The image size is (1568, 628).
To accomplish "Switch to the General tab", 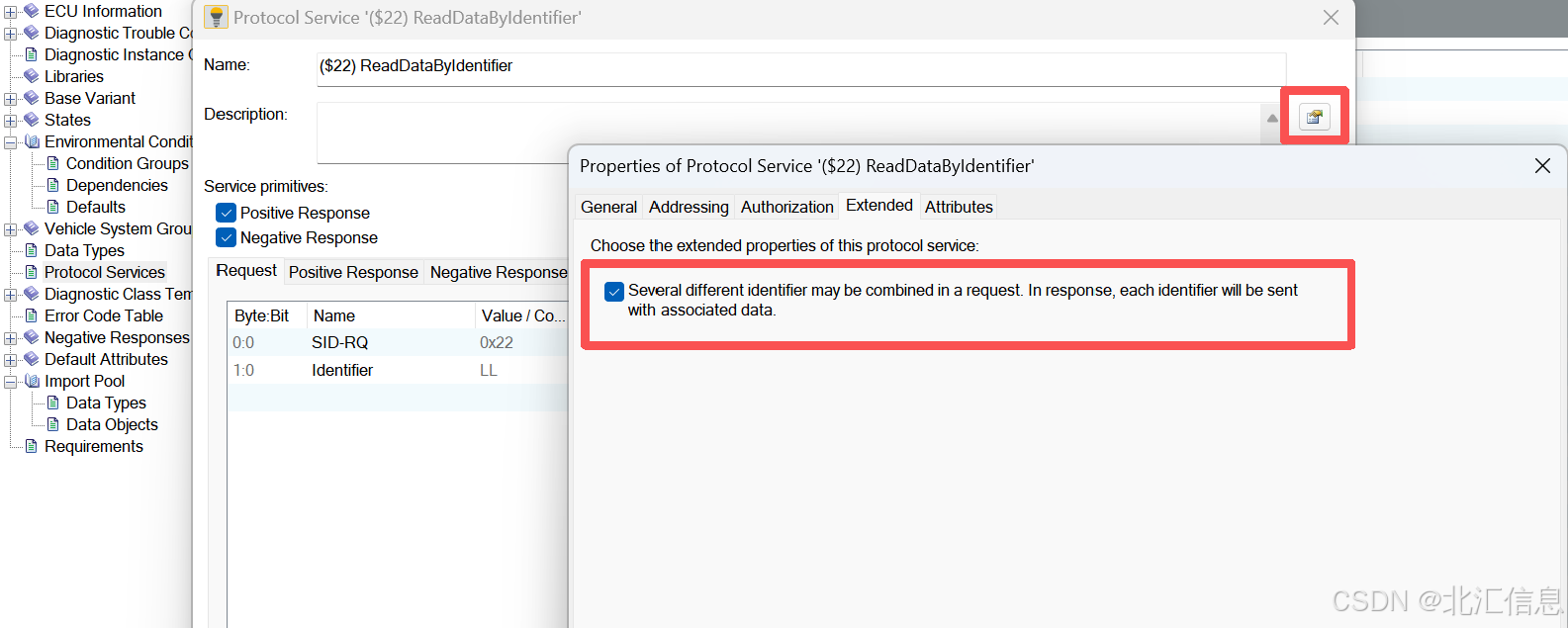I will pyautogui.click(x=608, y=207).
